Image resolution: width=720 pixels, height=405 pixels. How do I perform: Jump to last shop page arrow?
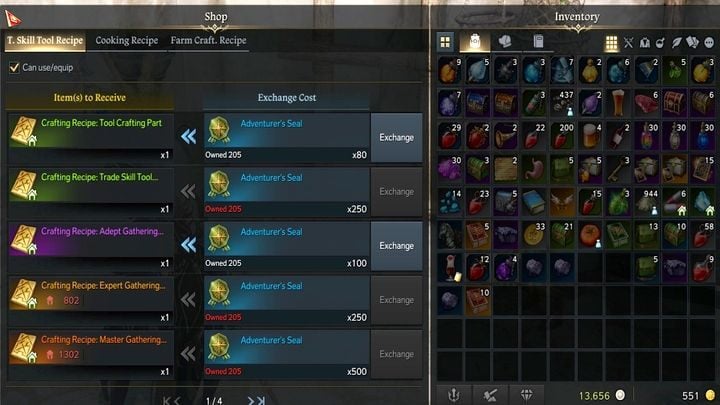click(x=261, y=401)
